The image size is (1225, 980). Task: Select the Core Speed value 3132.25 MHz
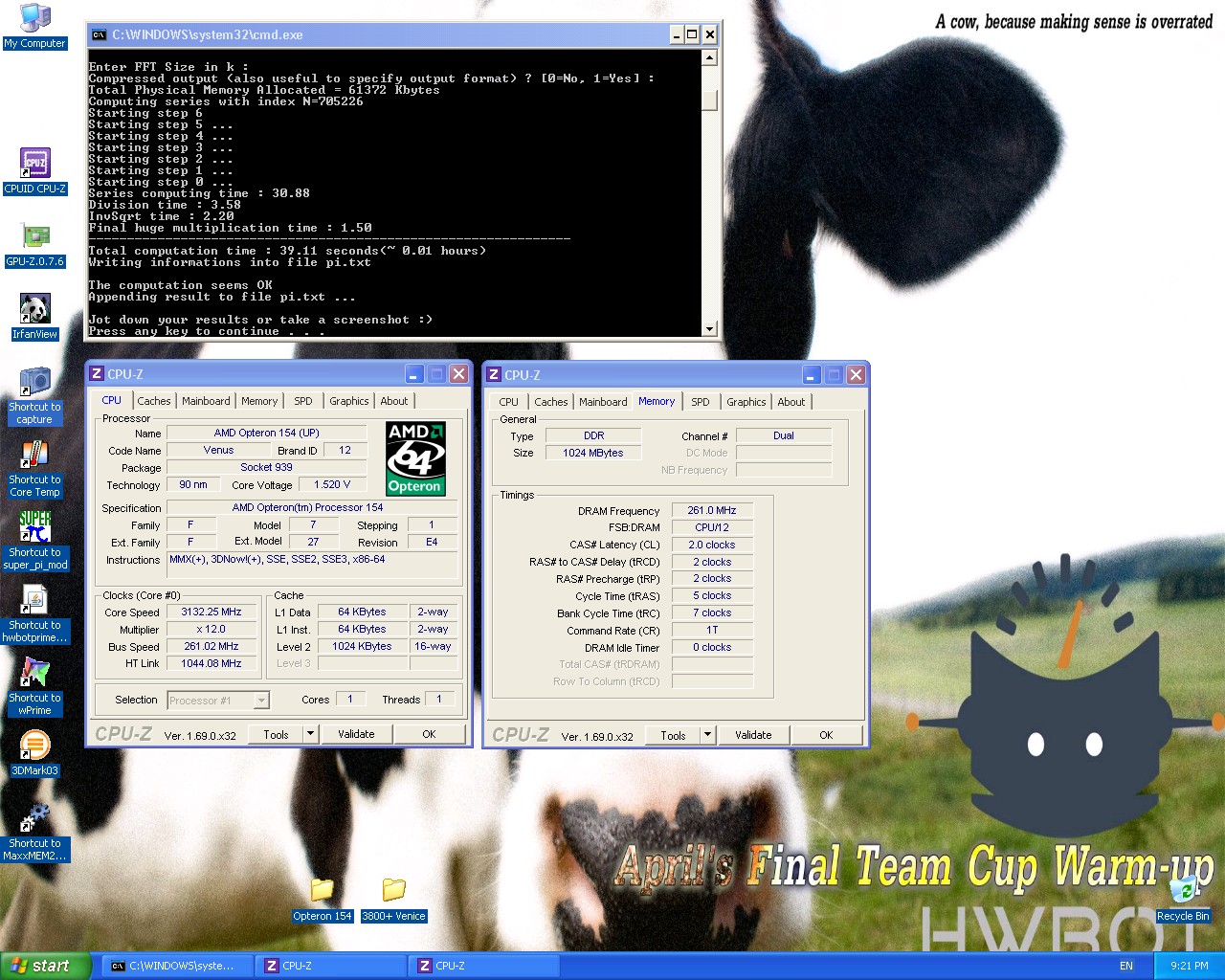coord(212,612)
